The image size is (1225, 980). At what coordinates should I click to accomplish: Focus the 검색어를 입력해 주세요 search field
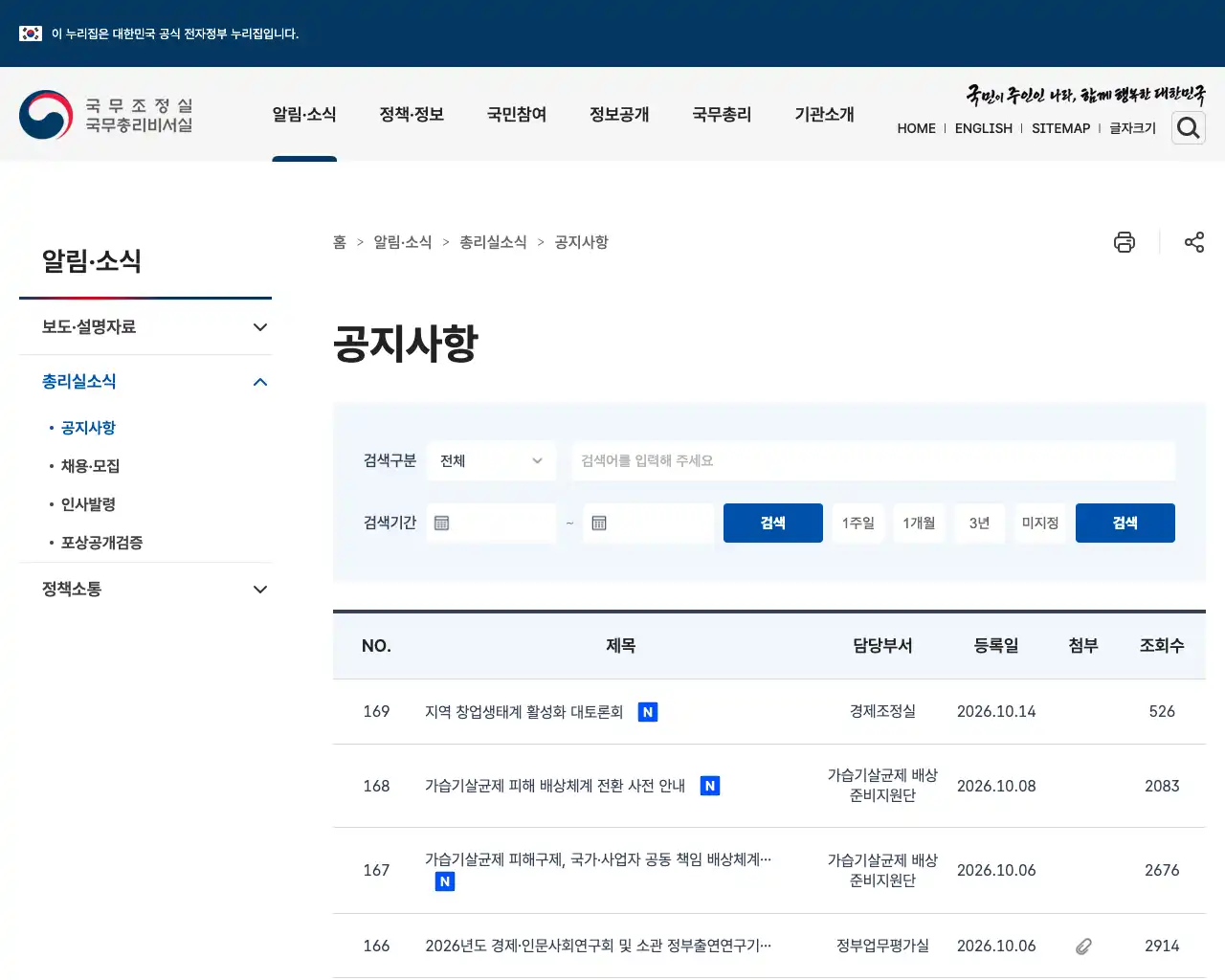click(874, 461)
